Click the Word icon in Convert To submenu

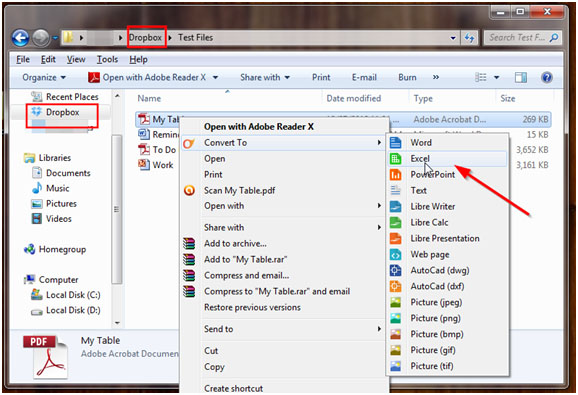coord(395,143)
